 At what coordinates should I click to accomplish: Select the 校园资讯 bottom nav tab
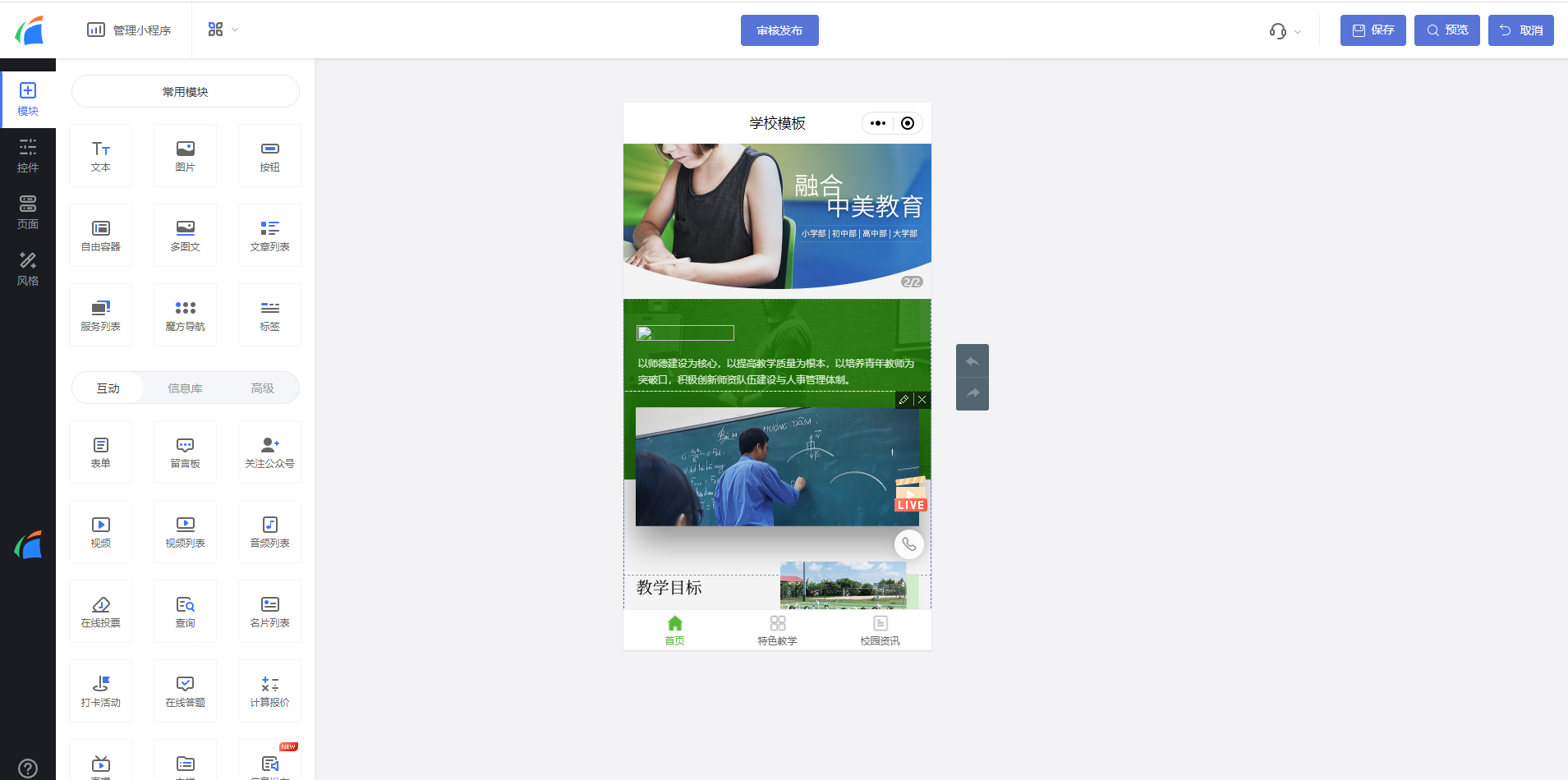click(x=881, y=631)
